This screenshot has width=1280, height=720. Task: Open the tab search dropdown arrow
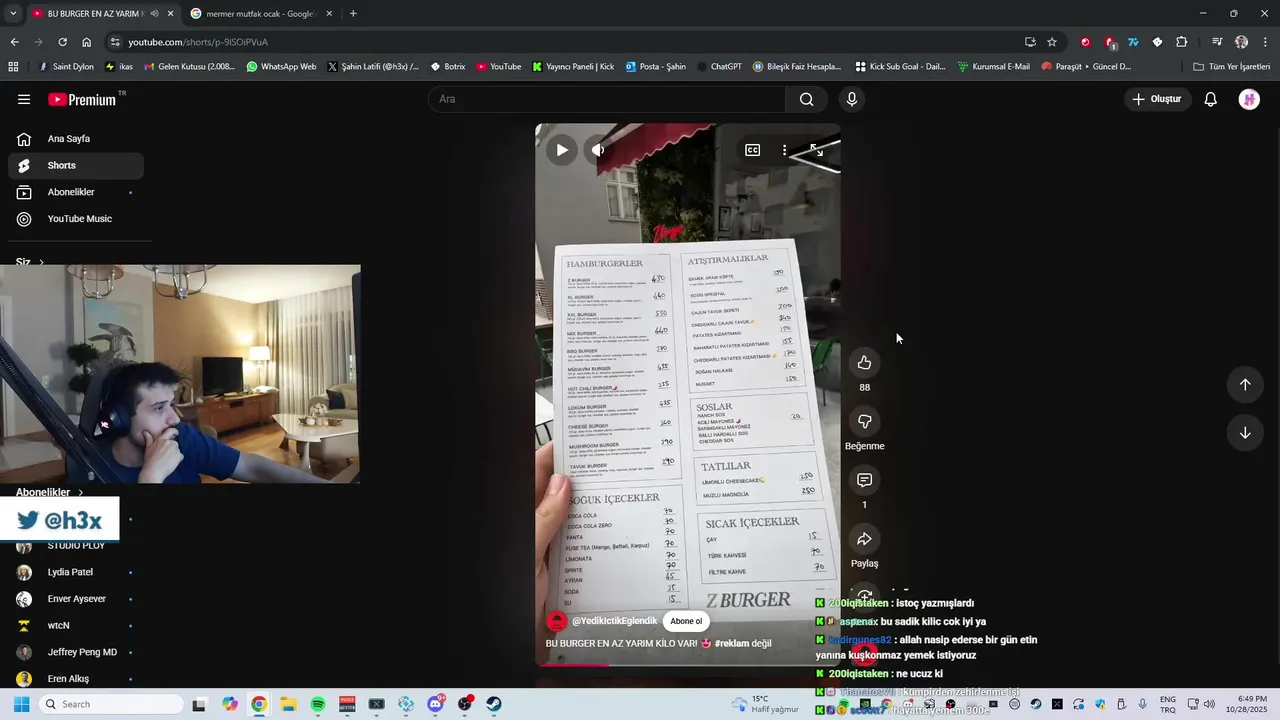pos(12,13)
